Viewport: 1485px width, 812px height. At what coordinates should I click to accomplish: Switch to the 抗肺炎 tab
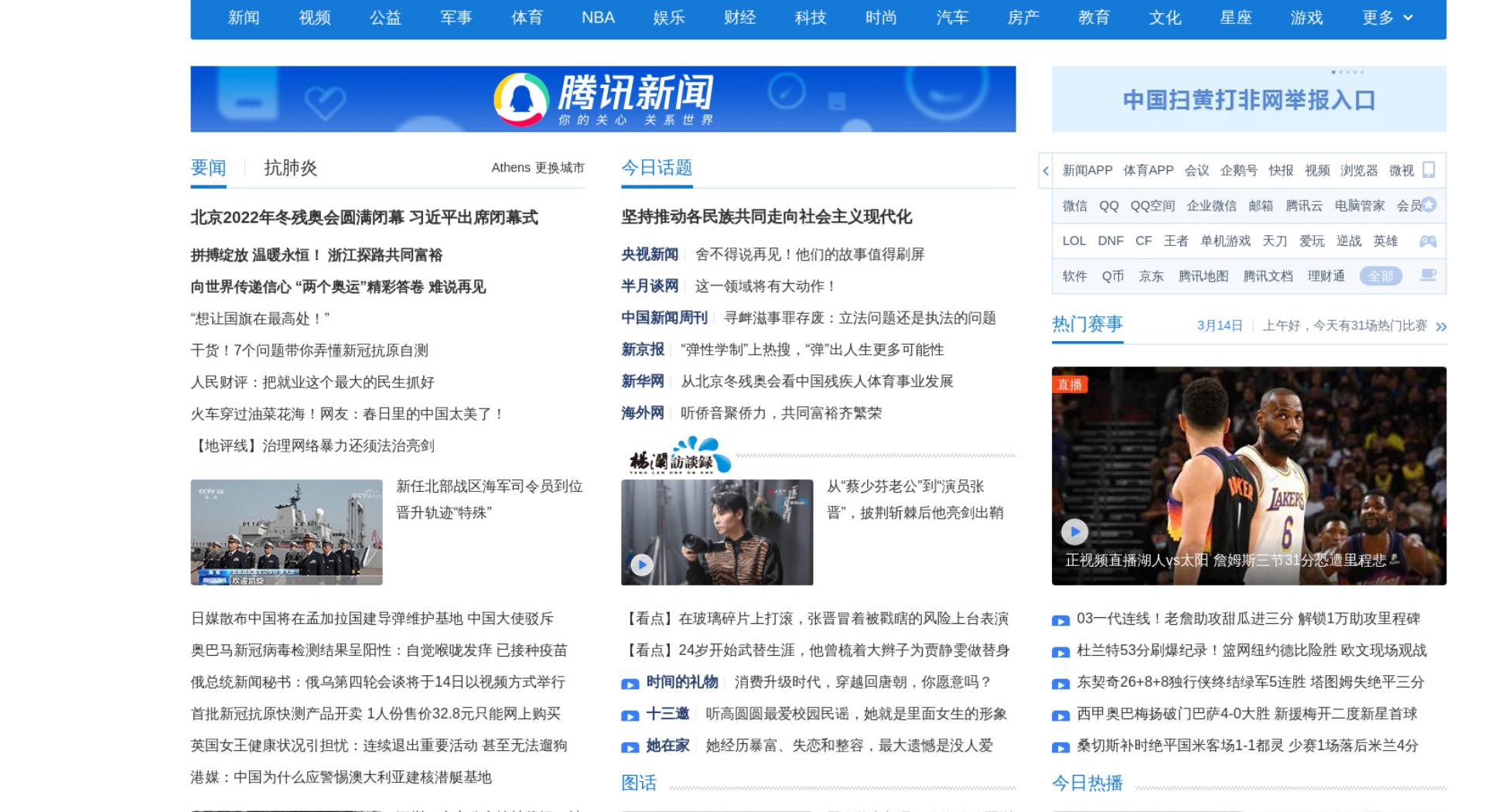(x=290, y=168)
